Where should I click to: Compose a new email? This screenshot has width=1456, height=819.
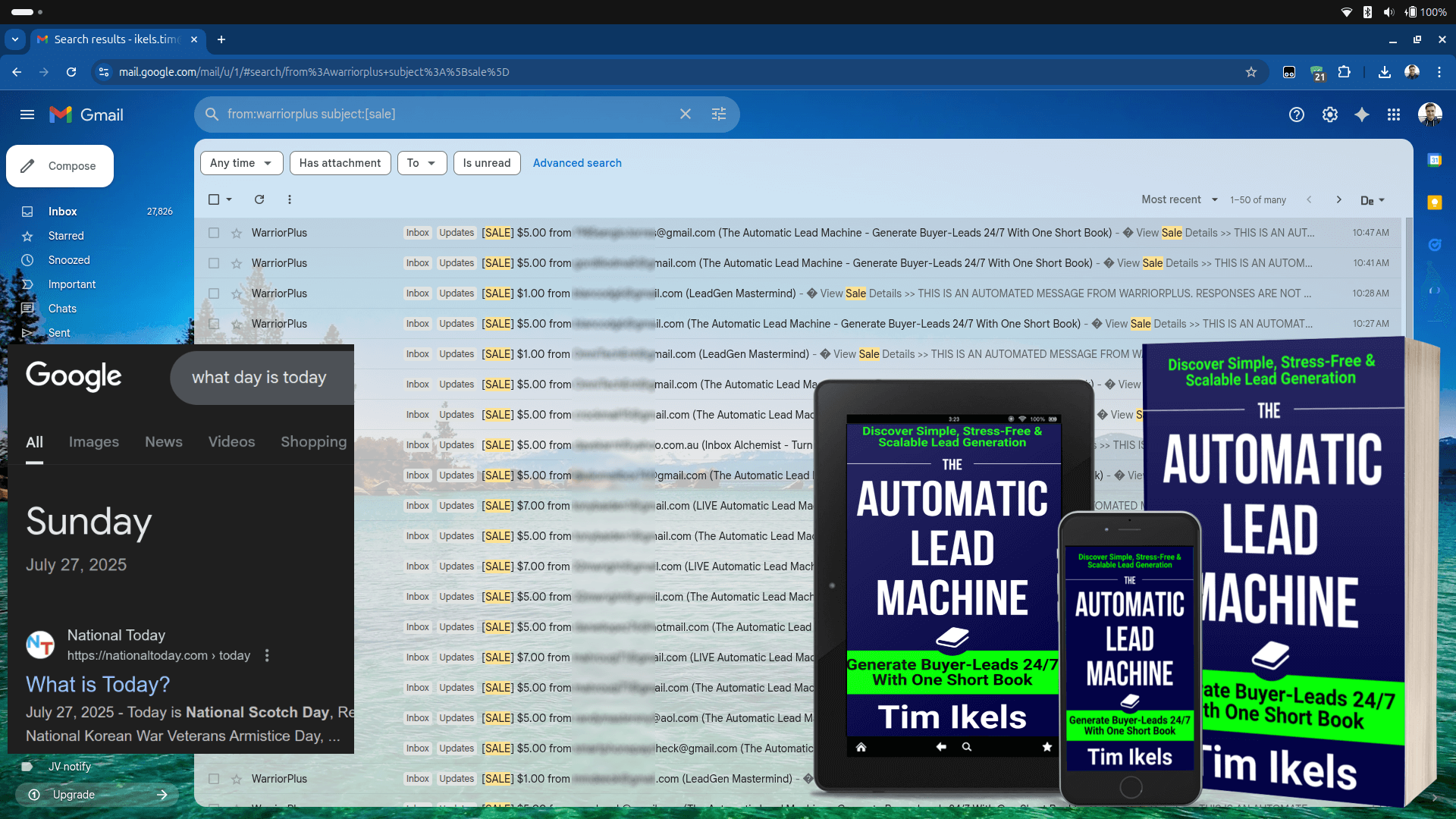point(60,166)
